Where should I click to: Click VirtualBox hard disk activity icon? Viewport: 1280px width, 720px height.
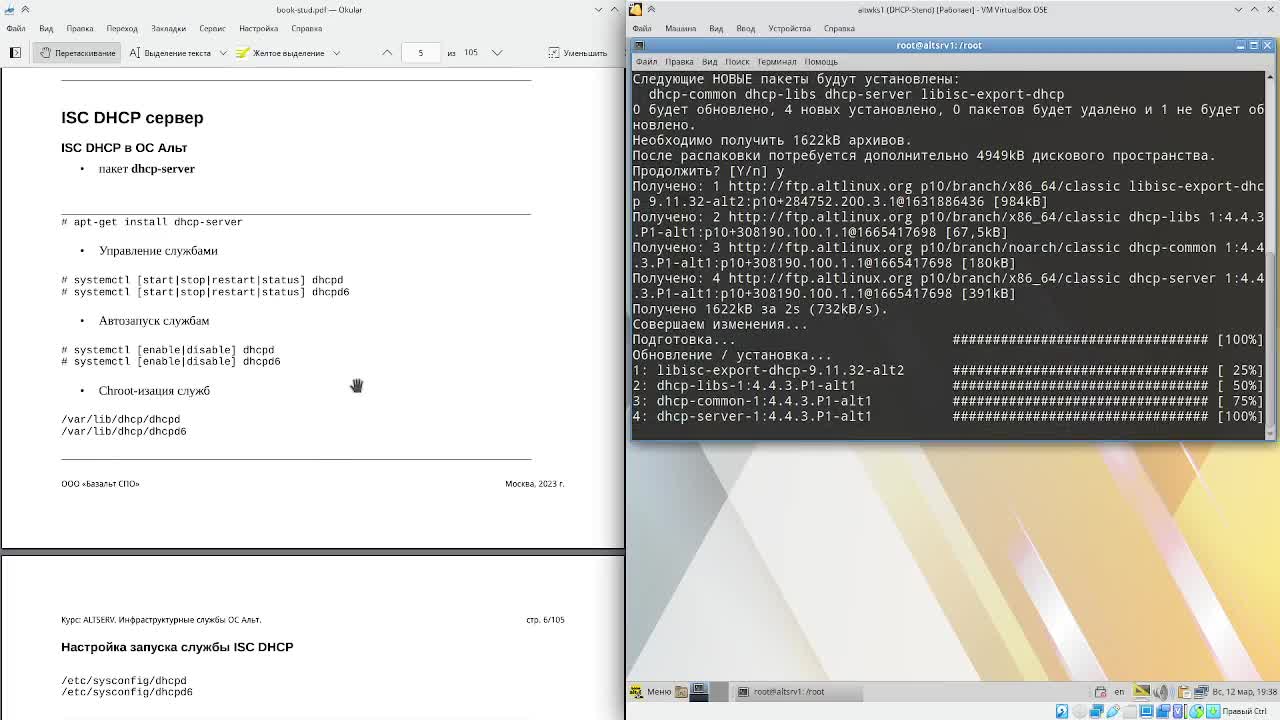(x=1062, y=711)
